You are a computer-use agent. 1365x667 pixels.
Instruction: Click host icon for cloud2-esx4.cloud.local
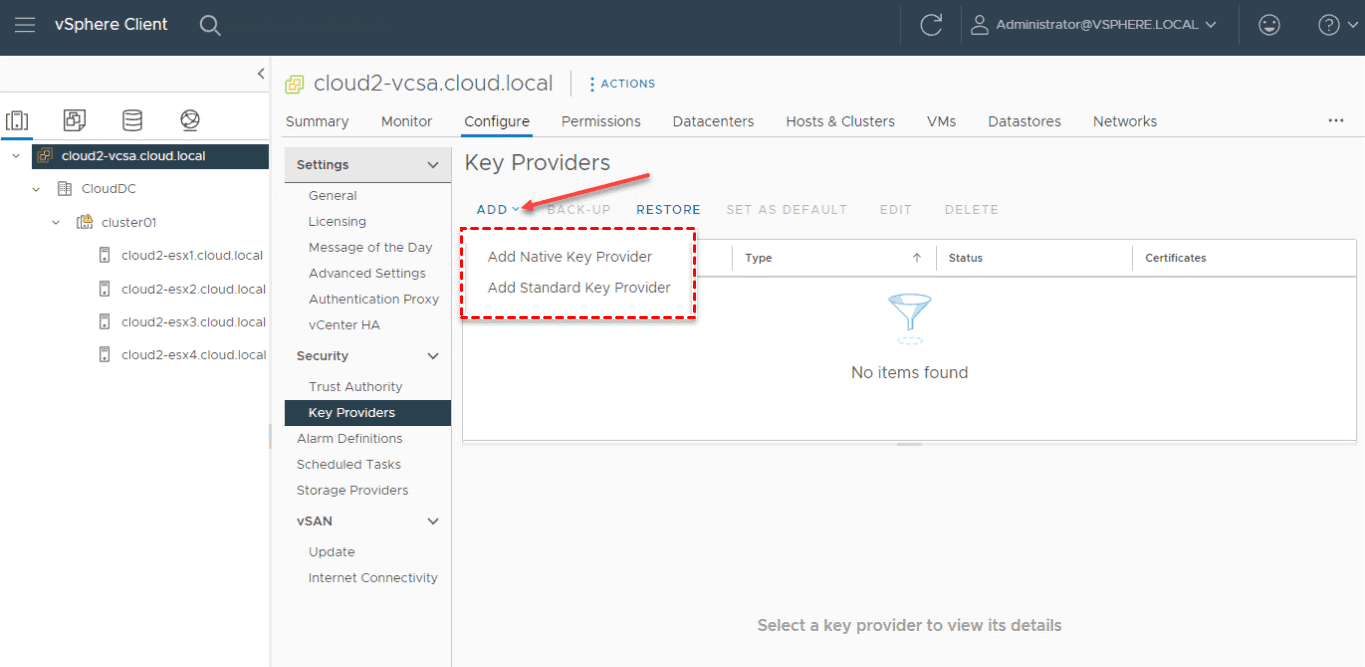pyautogui.click(x=104, y=355)
